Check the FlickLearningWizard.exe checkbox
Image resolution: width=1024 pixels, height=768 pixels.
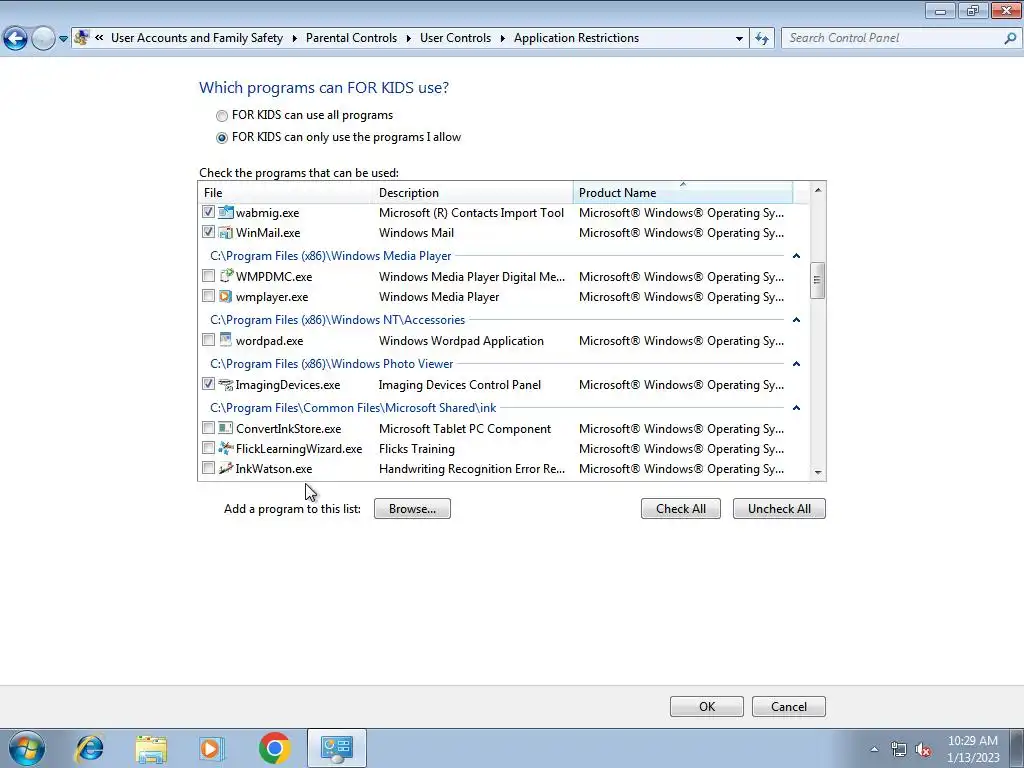coord(208,448)
